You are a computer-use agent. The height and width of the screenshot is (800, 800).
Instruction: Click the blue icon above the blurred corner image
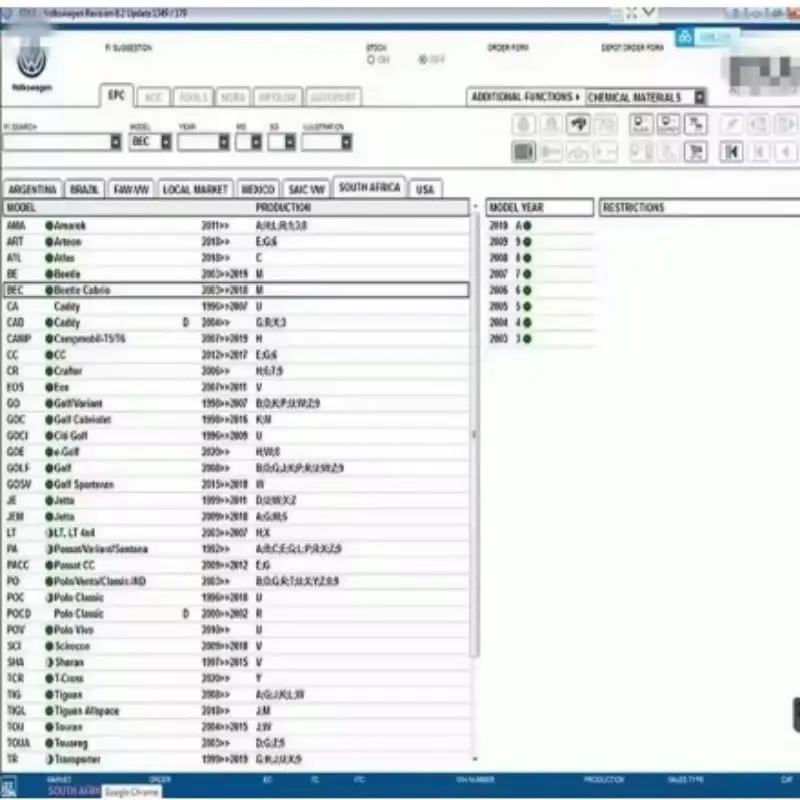click(685, 37)
